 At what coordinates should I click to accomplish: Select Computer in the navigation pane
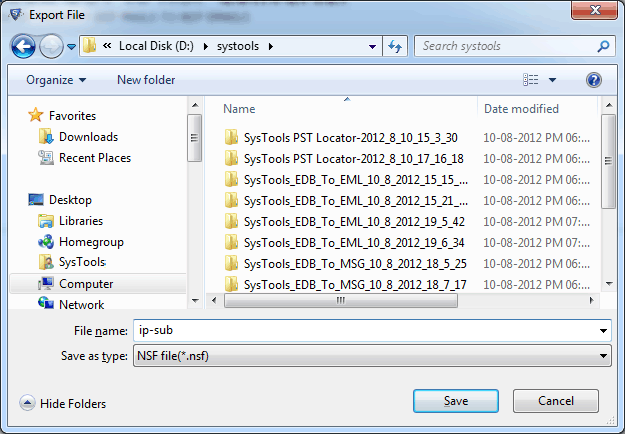click(86, 284)
